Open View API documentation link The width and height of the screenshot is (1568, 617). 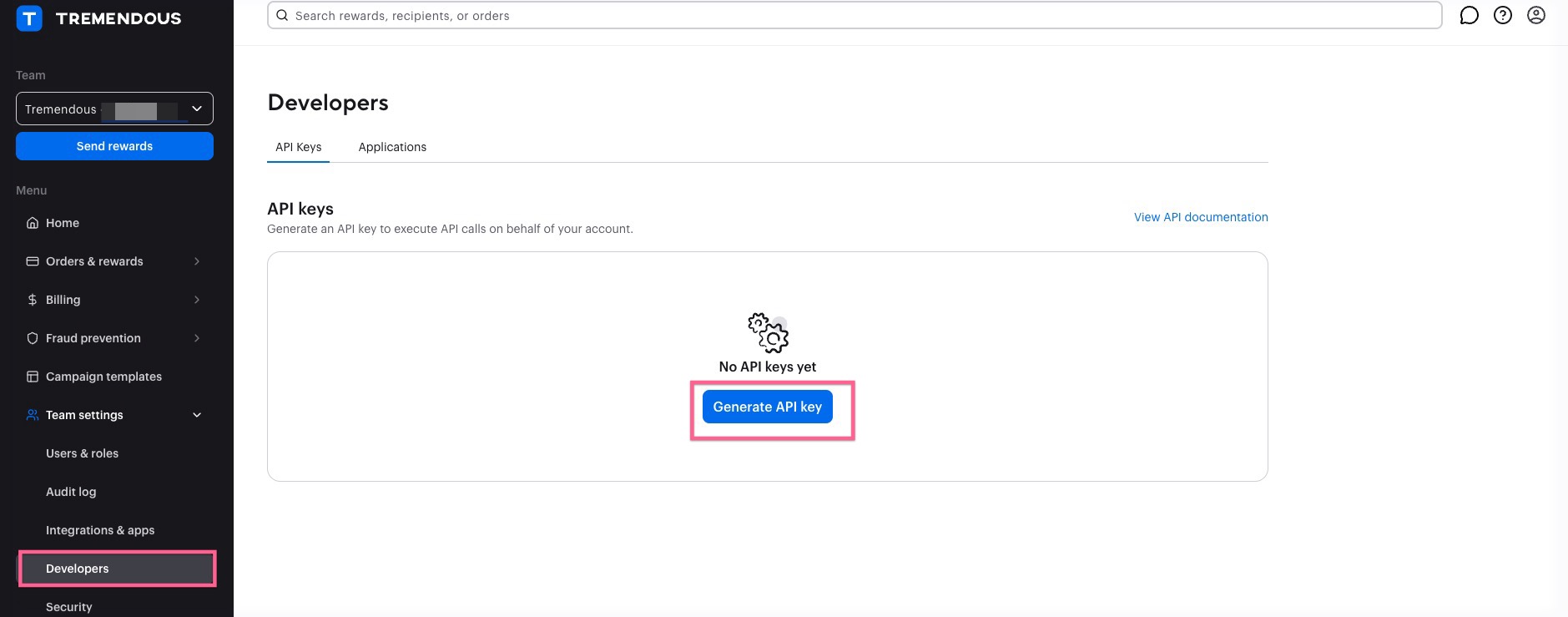click(1200, 217)
